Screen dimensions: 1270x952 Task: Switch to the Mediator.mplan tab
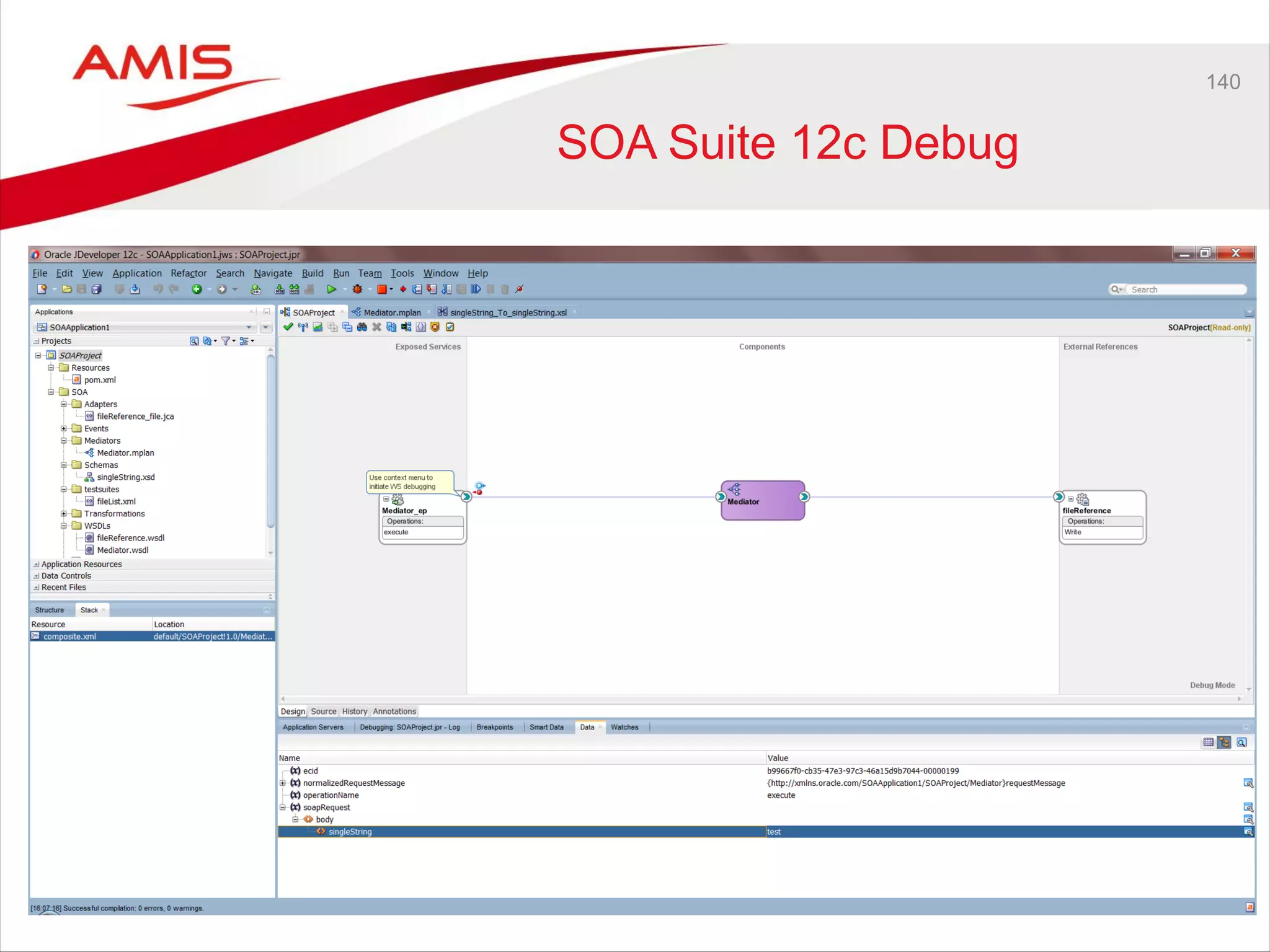click(x=392, y=312)
